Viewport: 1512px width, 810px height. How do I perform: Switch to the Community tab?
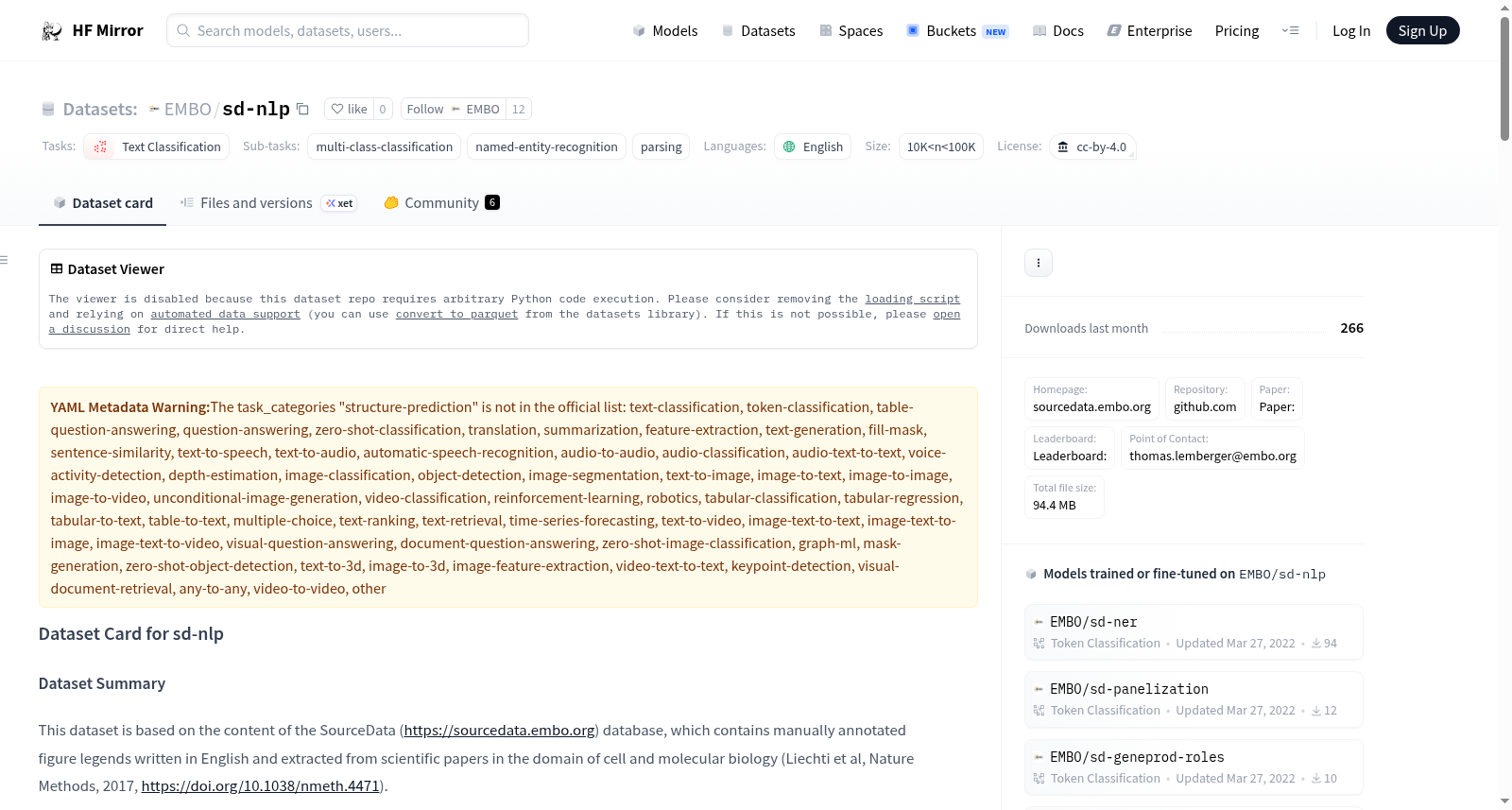pos(441,203)
